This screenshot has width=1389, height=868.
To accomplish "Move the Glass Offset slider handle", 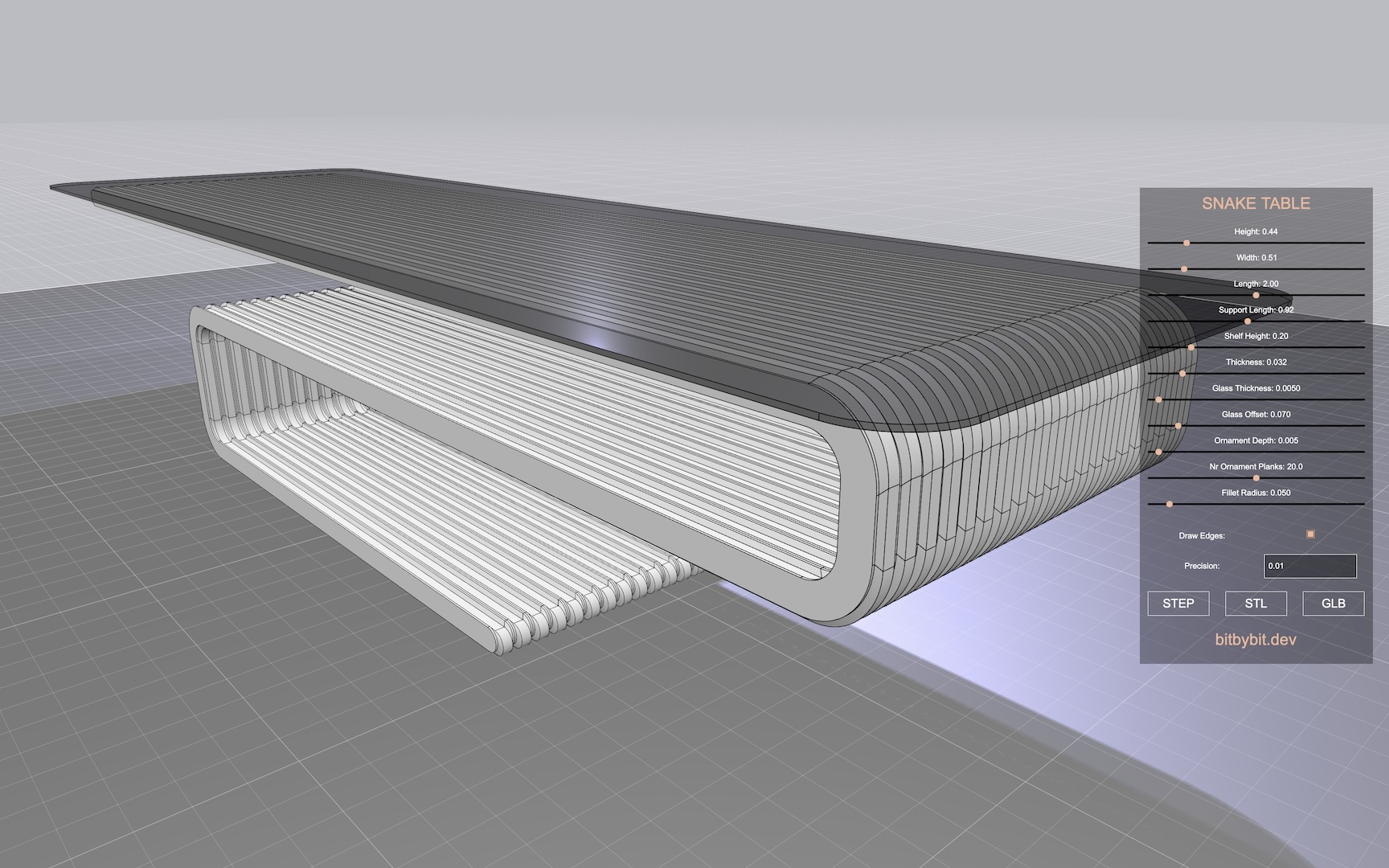I will [1178, 426].
